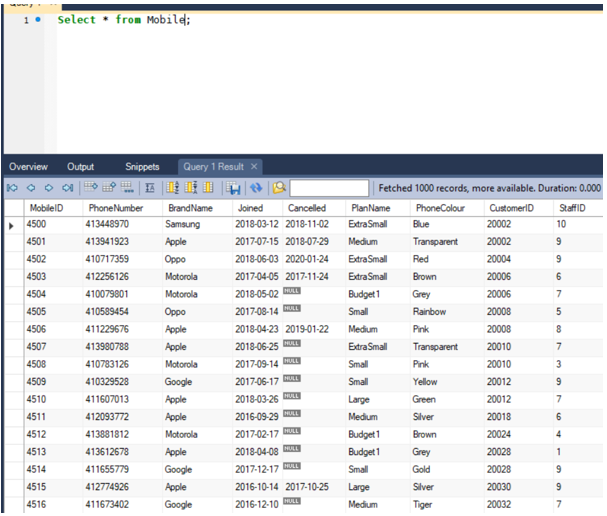Click the insert new row icon
Viewport: 607px width, 516px height.
click(109, 187)
